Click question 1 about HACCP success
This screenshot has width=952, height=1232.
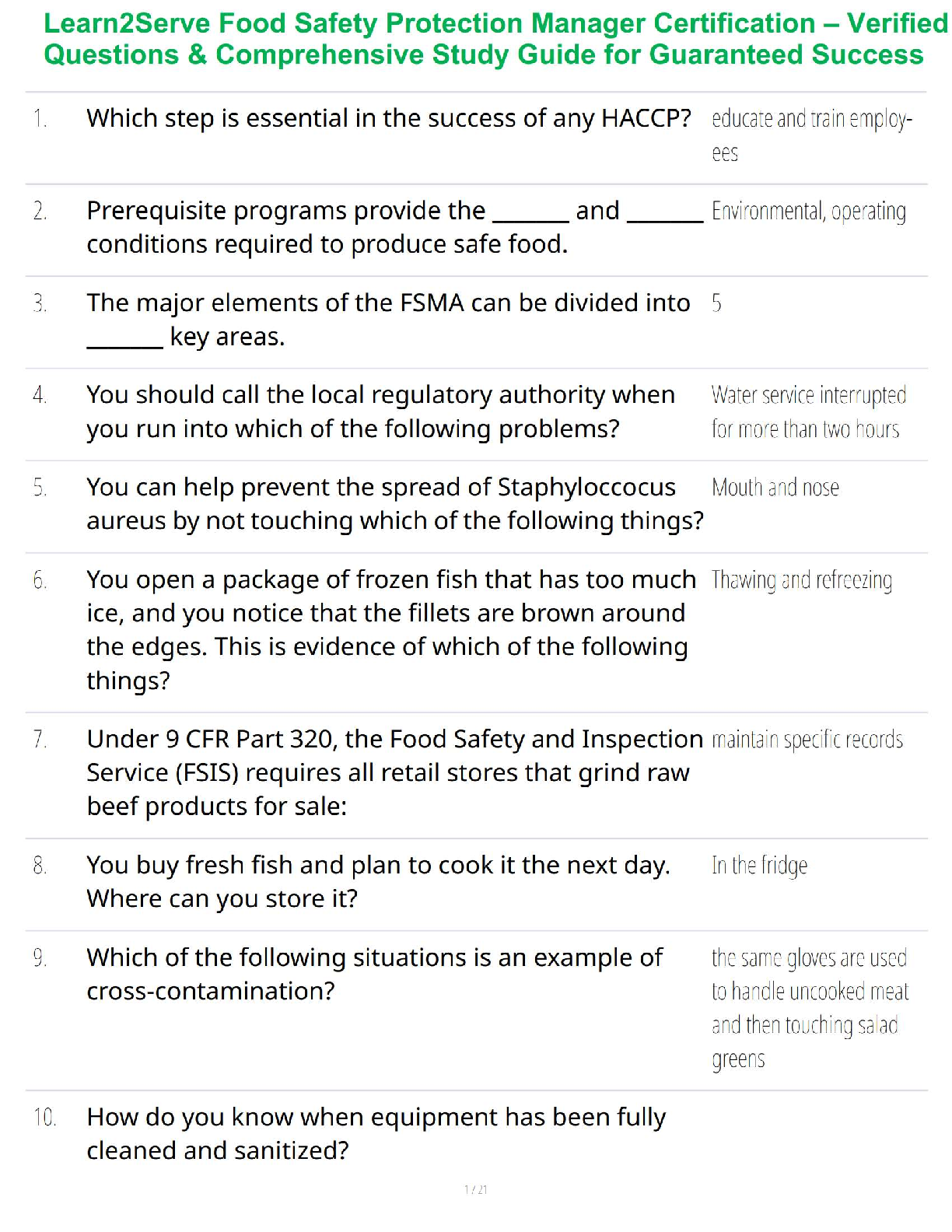(388, 118)
